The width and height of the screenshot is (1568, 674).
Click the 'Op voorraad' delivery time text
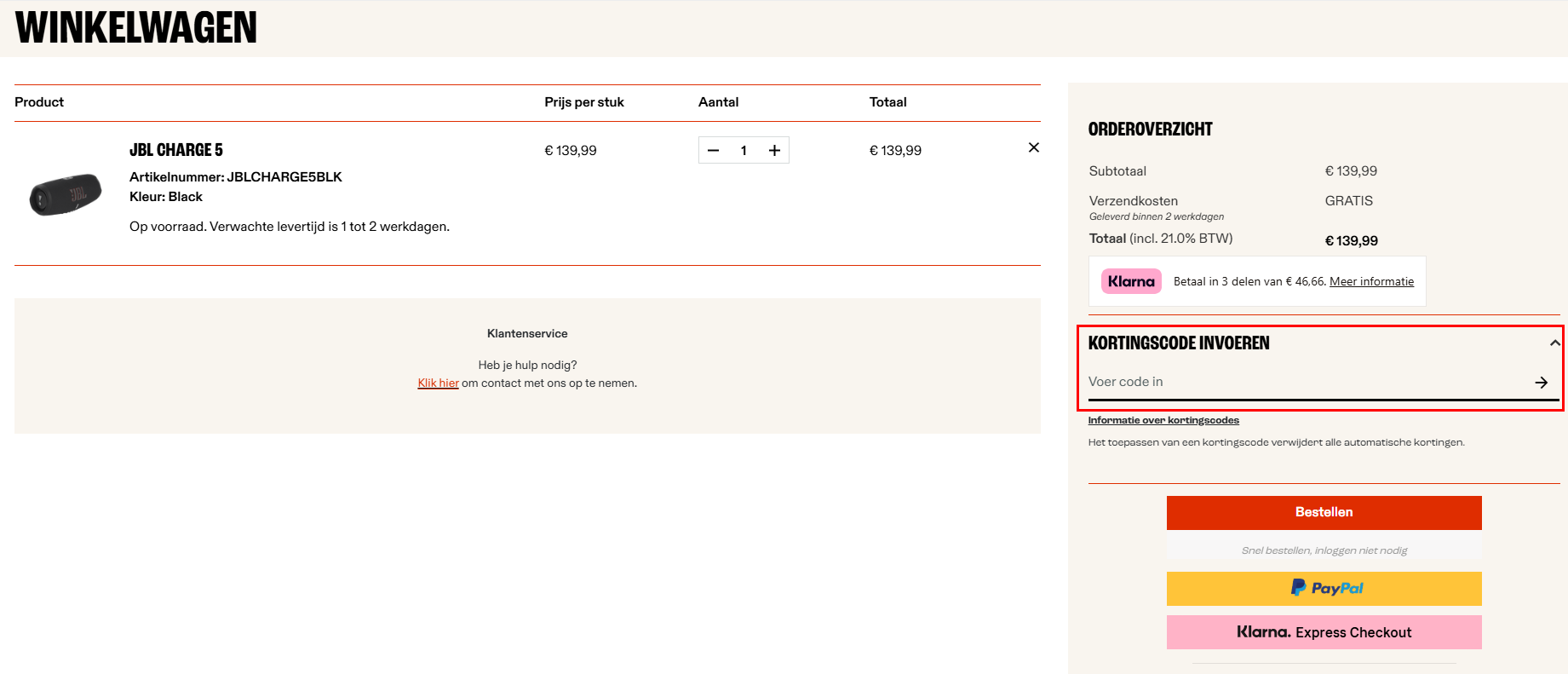coord(290,227)
